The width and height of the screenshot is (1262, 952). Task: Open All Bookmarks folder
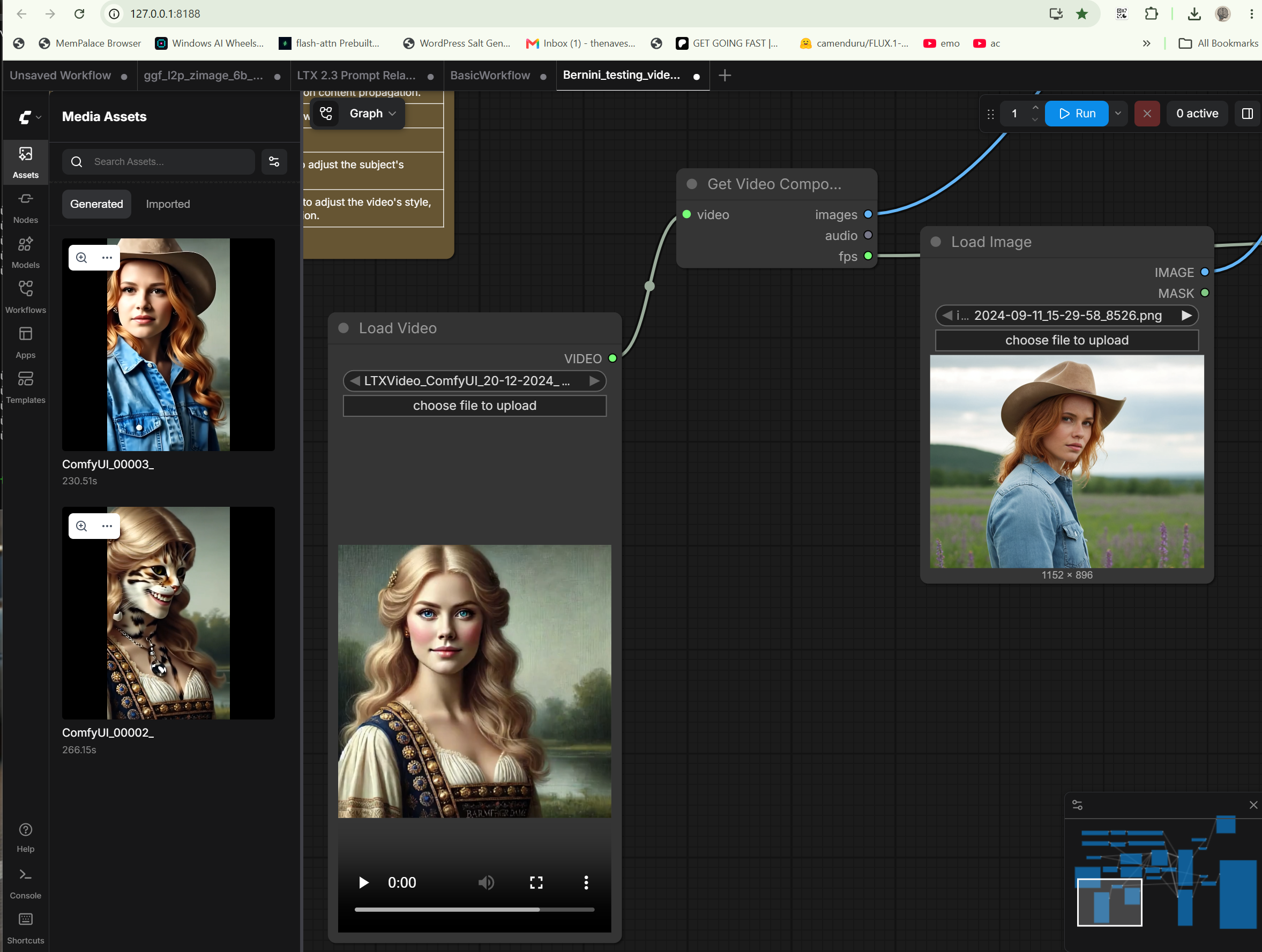coord(1218,43)
